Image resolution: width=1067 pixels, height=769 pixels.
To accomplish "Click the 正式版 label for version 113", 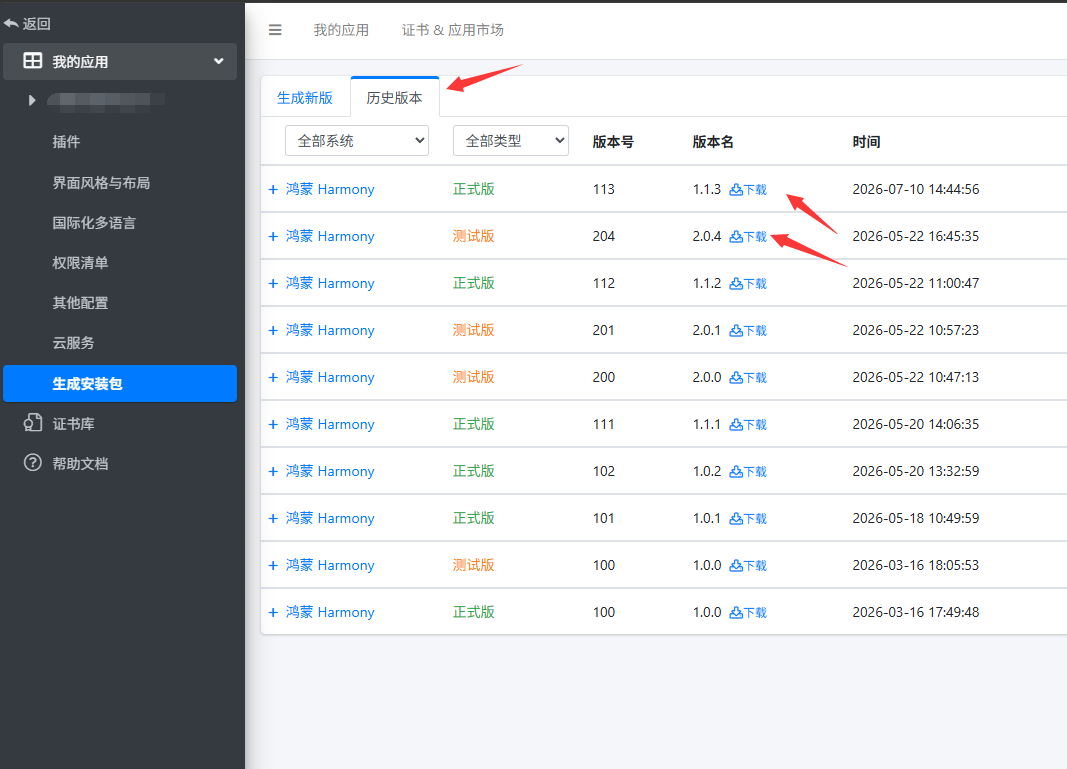I will 474,189.
